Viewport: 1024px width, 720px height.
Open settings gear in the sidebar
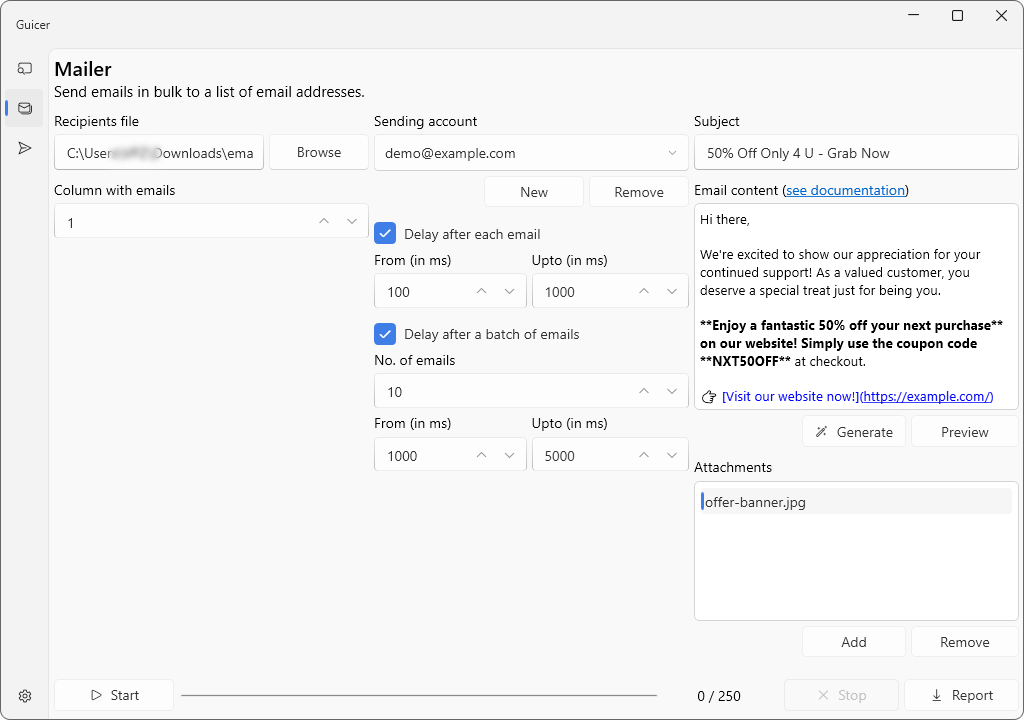[25, 696]
